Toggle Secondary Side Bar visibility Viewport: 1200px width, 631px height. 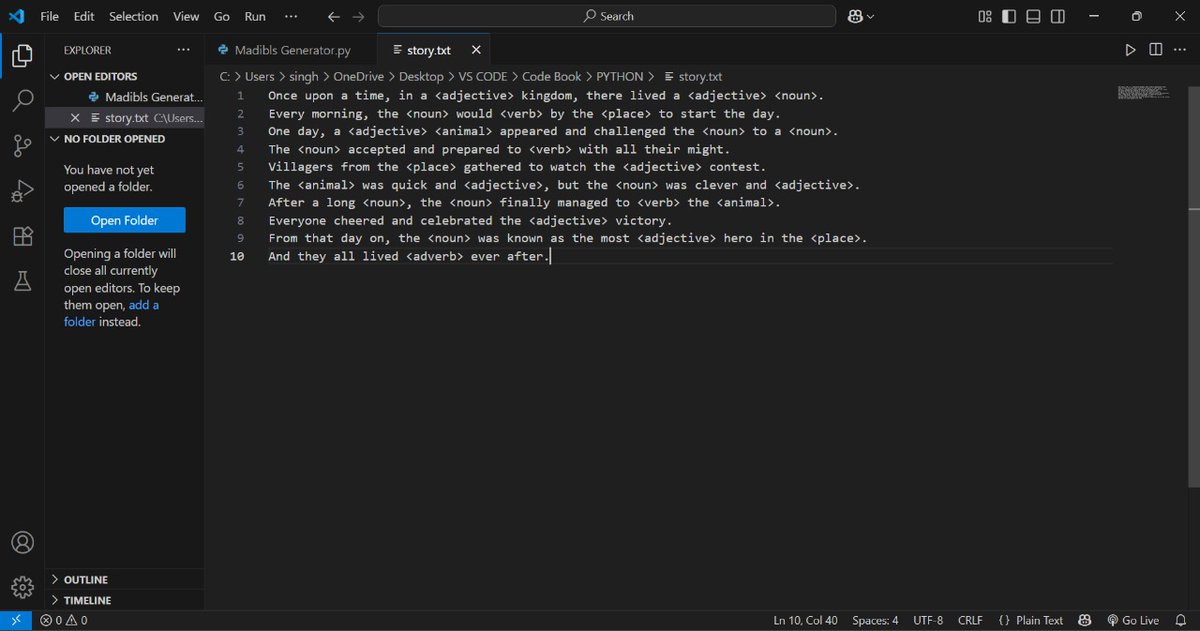point(1057,16)
